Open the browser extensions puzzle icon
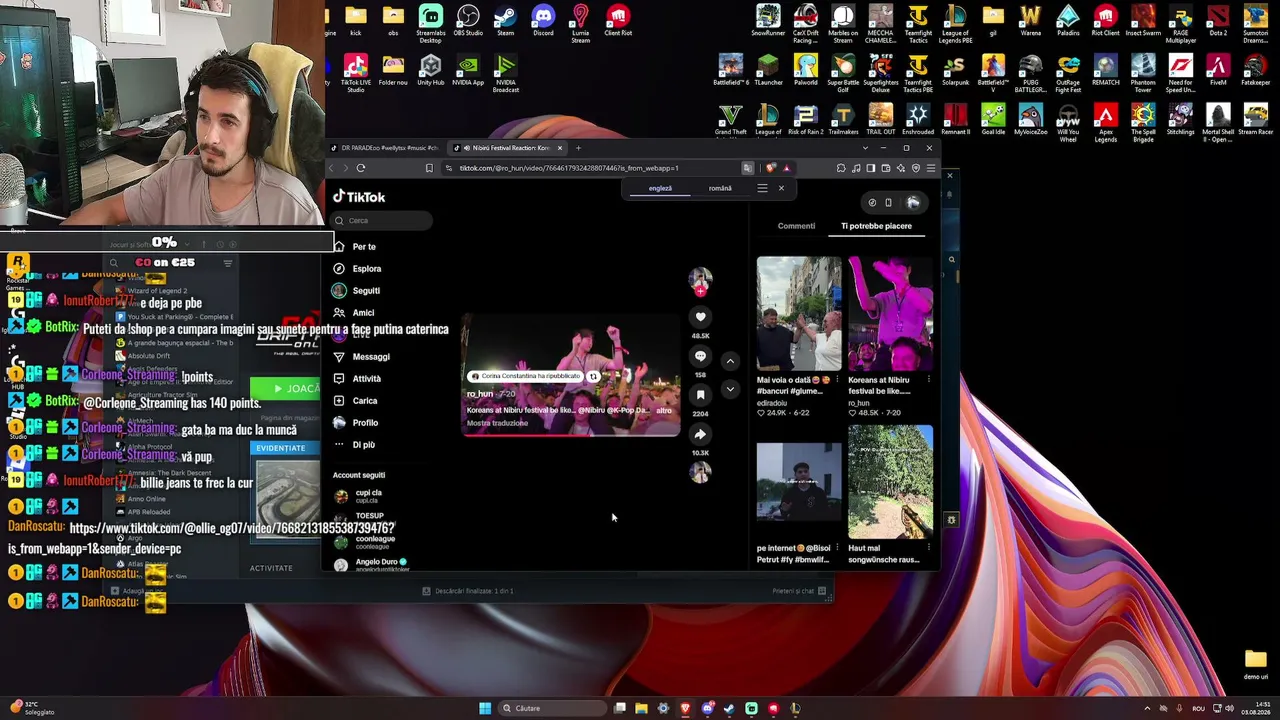Viewport: 1280px width, 720px height. [x=841, y=168]
